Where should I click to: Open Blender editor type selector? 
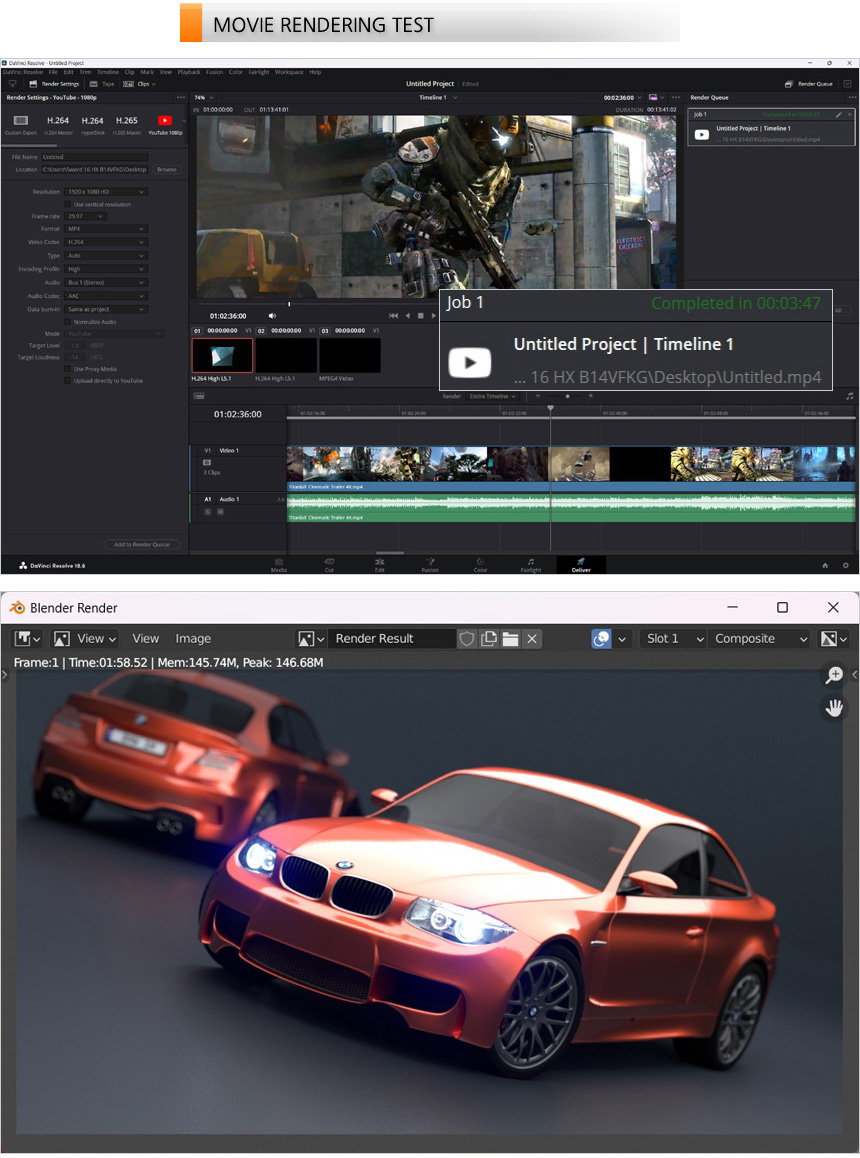click(x=27, y=639)
